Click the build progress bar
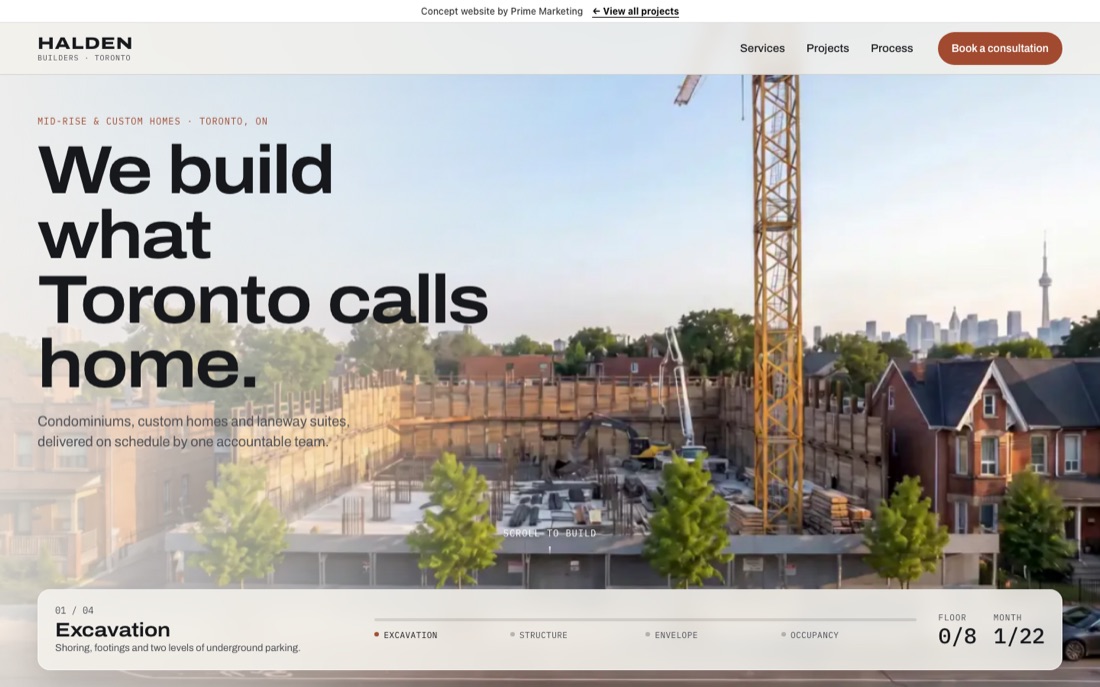 click(645, 620)
